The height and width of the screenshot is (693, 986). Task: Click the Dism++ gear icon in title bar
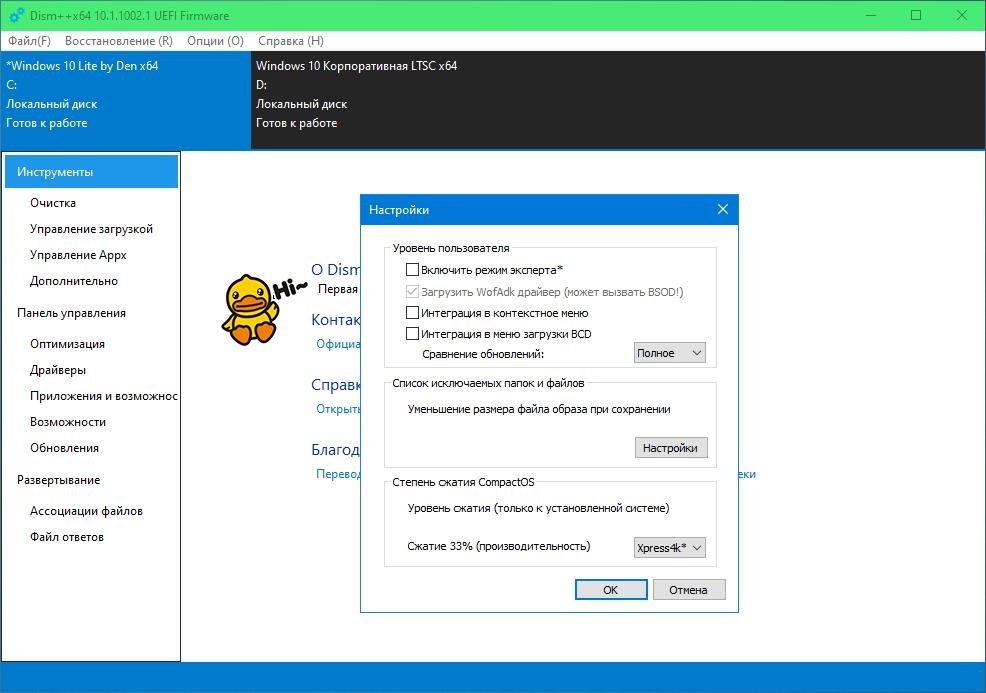click(16, 15)
